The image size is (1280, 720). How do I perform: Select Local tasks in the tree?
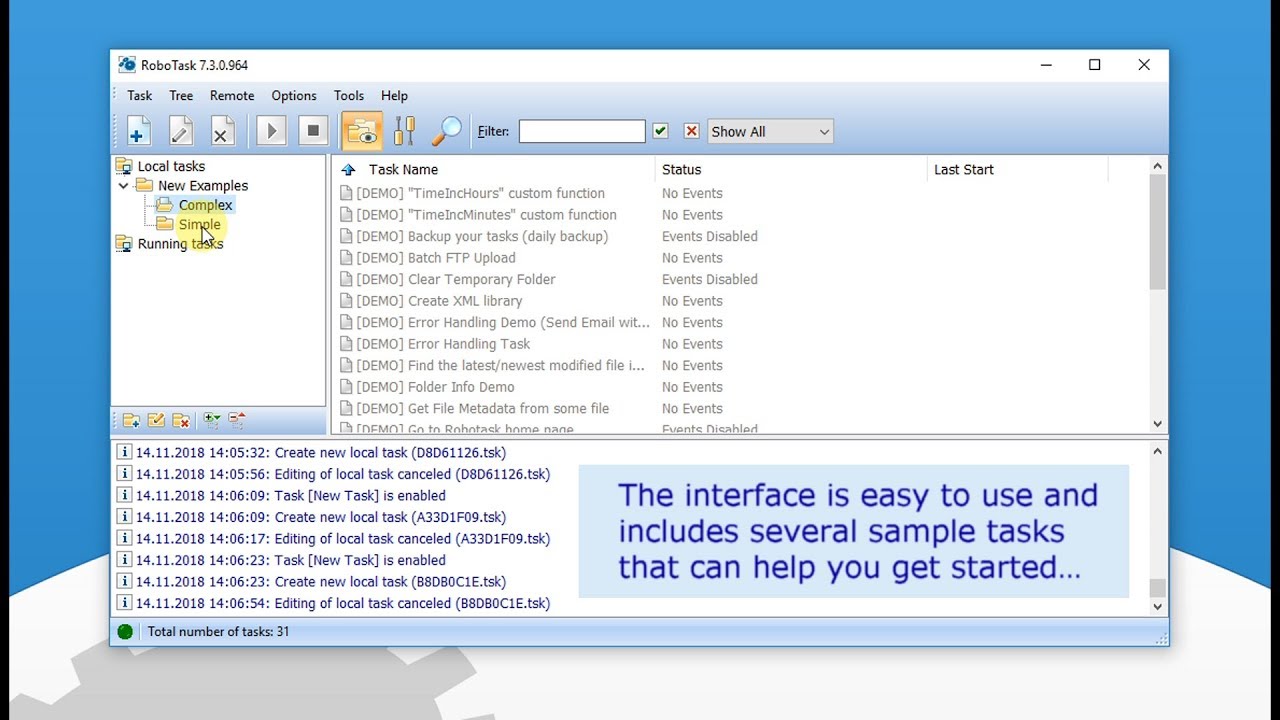[171, 167]
